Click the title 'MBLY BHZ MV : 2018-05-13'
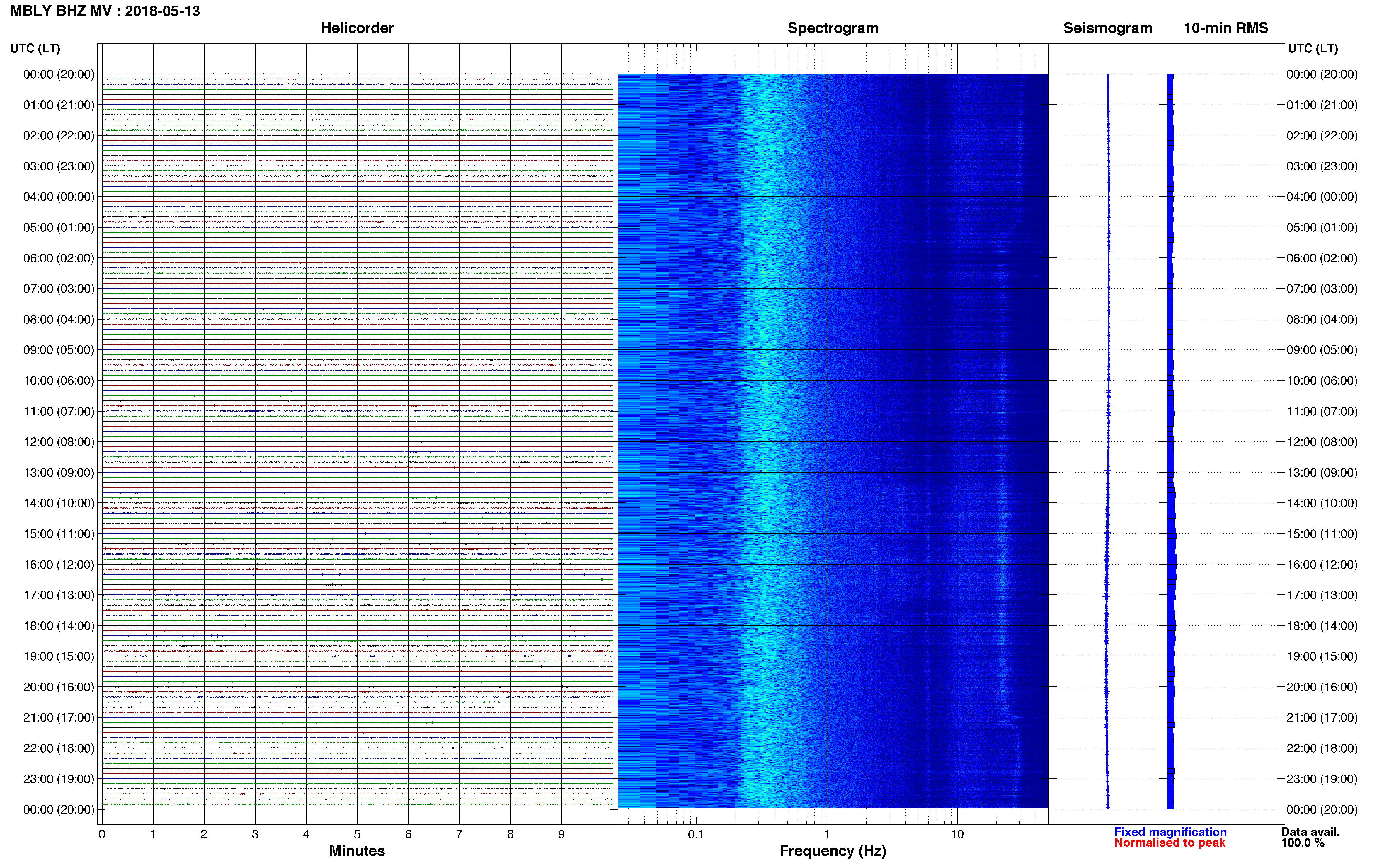Image resolution: width=1389 pixels, height=868 pixels. [105, 11]
